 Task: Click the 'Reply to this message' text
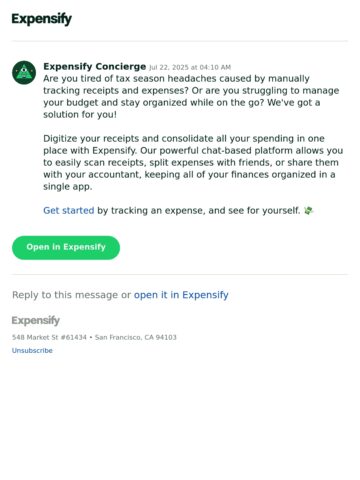coord(65,295)
